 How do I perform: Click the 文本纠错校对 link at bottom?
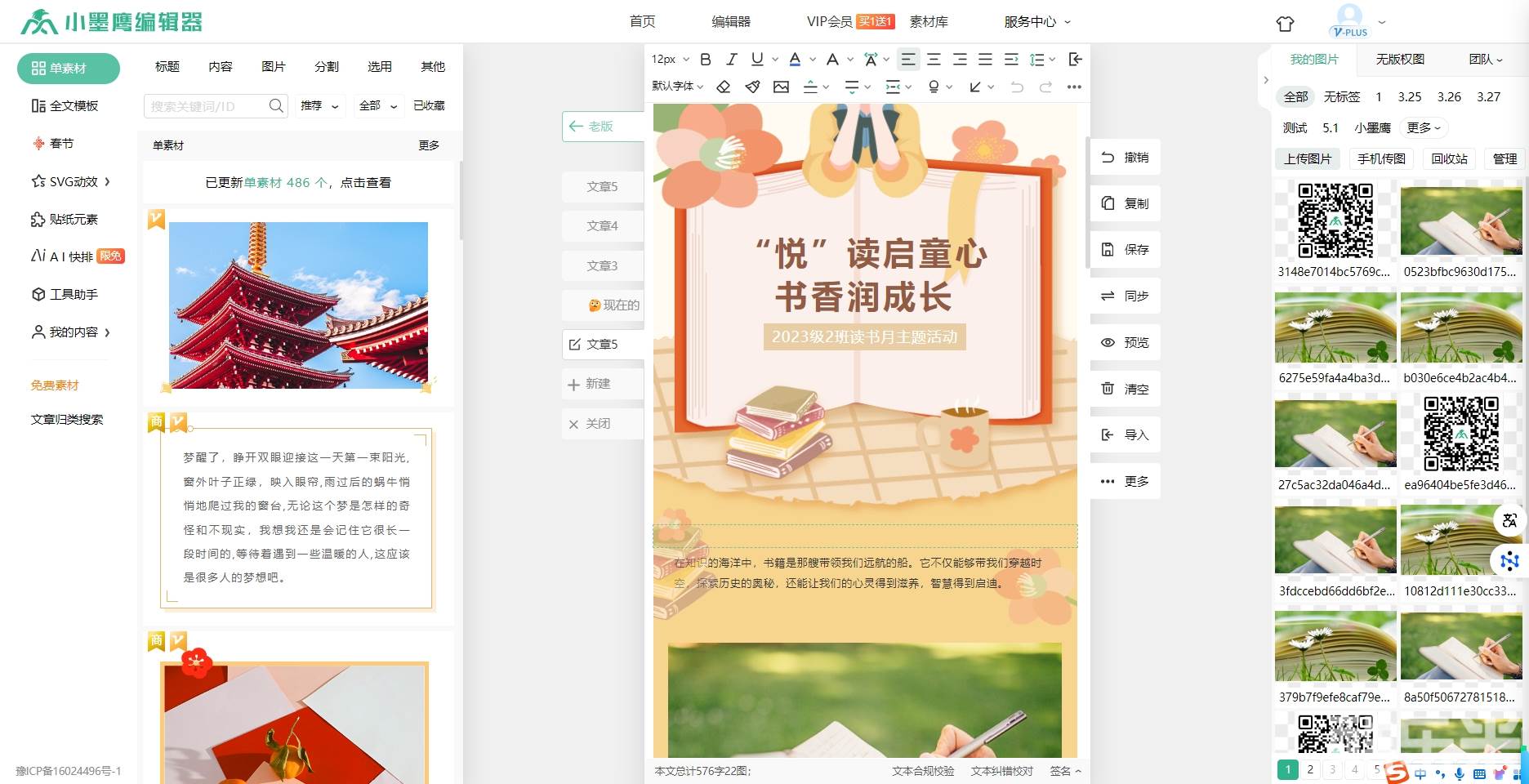click(x=1001, y=771)
